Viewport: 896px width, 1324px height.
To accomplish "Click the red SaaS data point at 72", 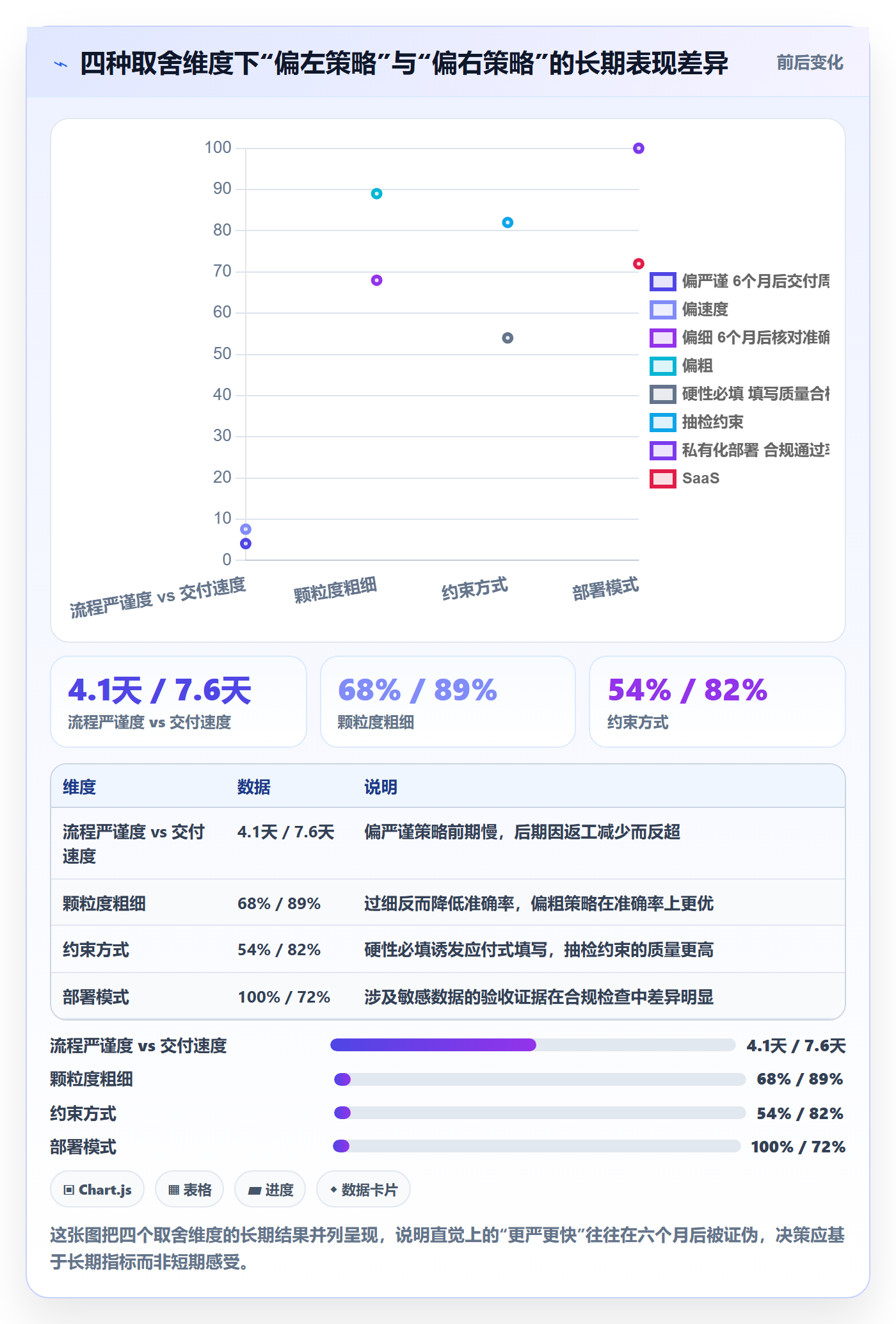I will (x=638, y=264).
